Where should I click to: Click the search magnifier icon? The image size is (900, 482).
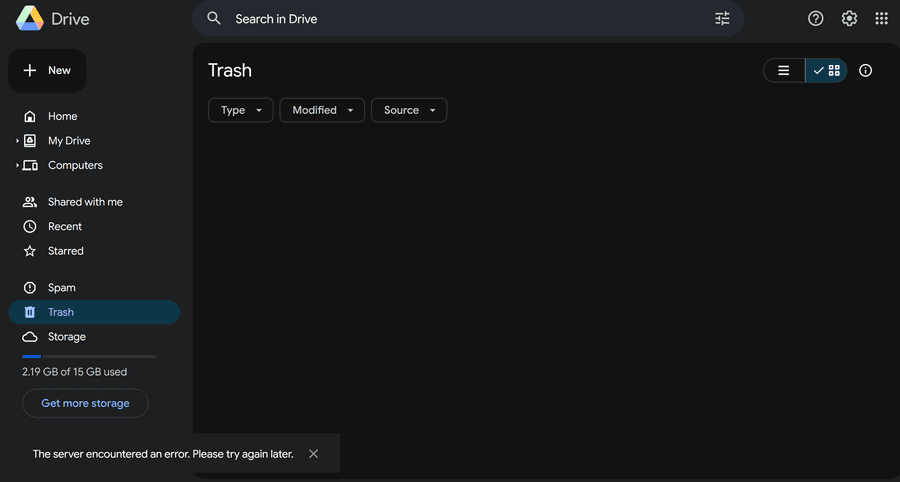pos(214,19)
